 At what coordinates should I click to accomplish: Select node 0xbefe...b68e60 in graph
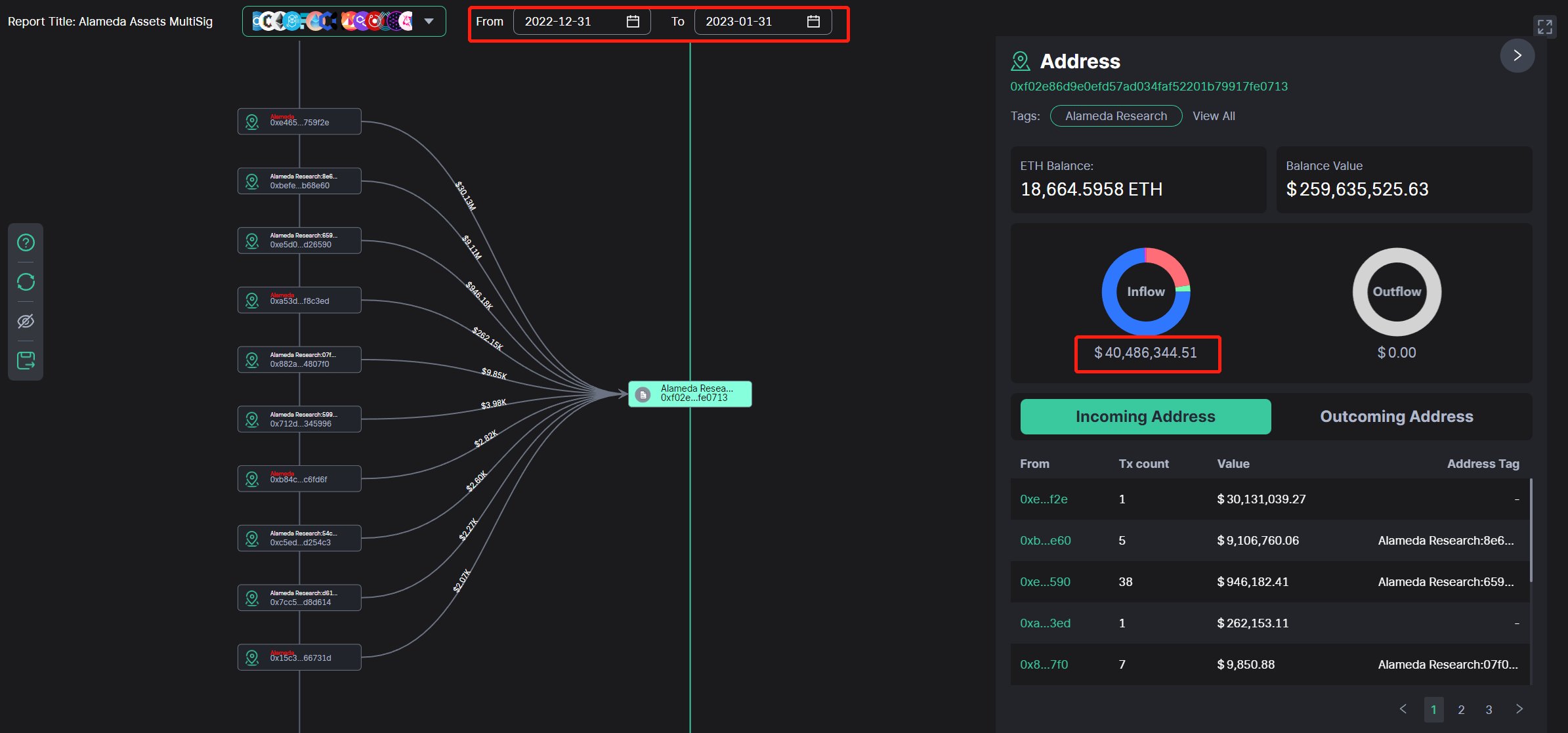(299, 181)
